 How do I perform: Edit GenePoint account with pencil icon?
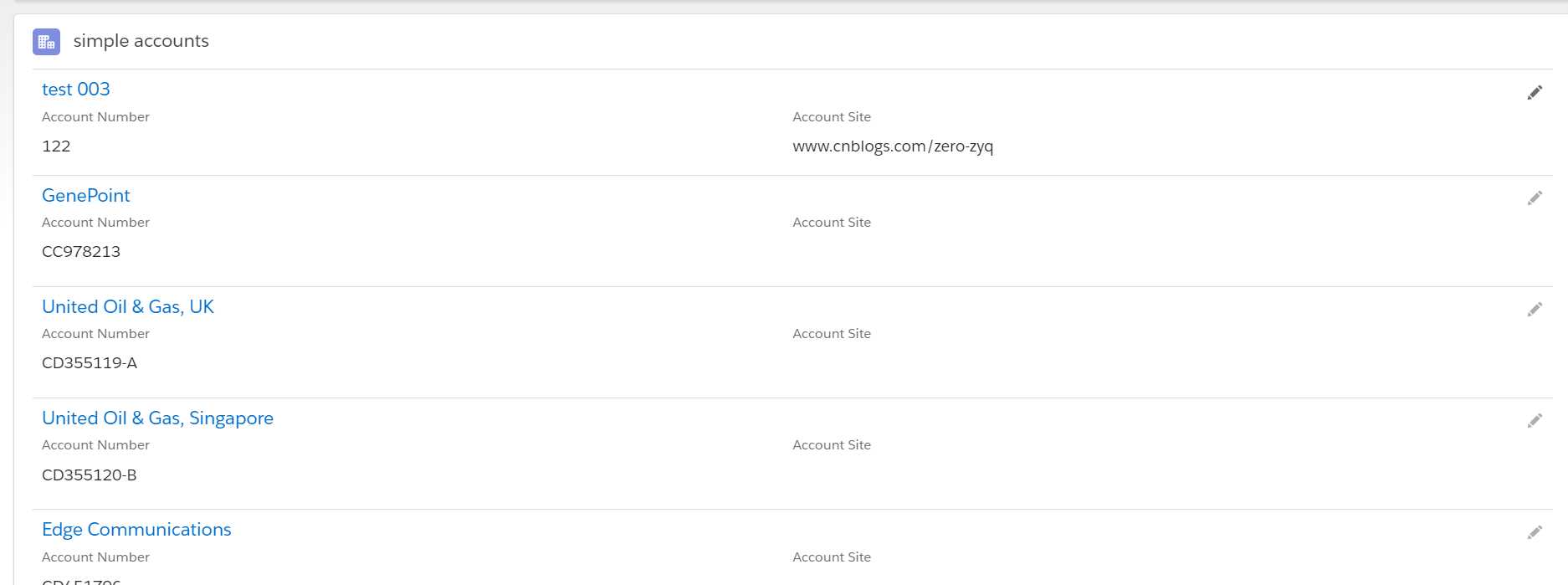pos(1535,198)
